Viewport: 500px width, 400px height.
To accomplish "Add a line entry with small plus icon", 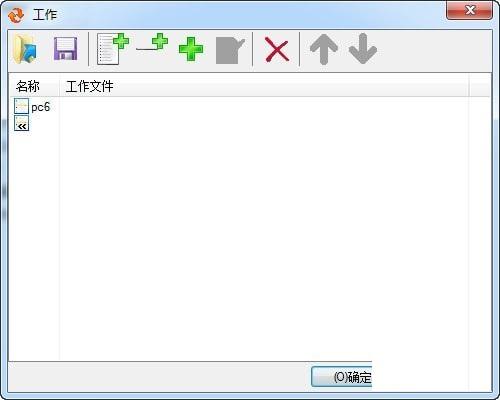I will 152,42.
